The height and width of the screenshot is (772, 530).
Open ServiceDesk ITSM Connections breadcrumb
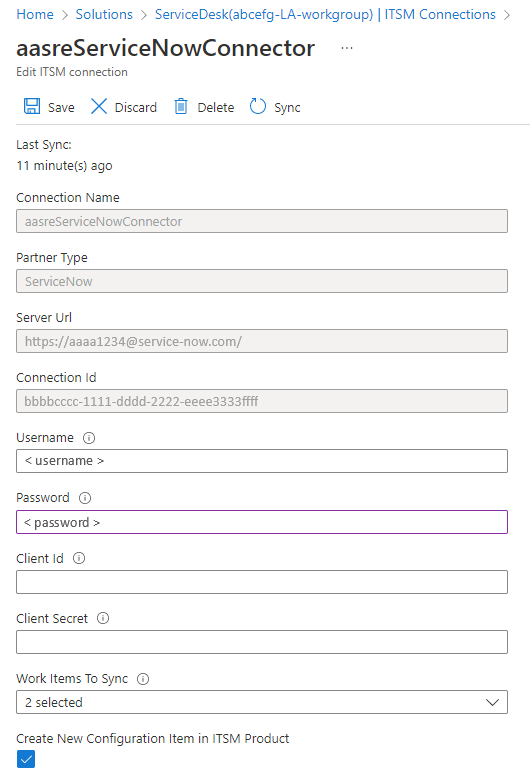[325, 14]
